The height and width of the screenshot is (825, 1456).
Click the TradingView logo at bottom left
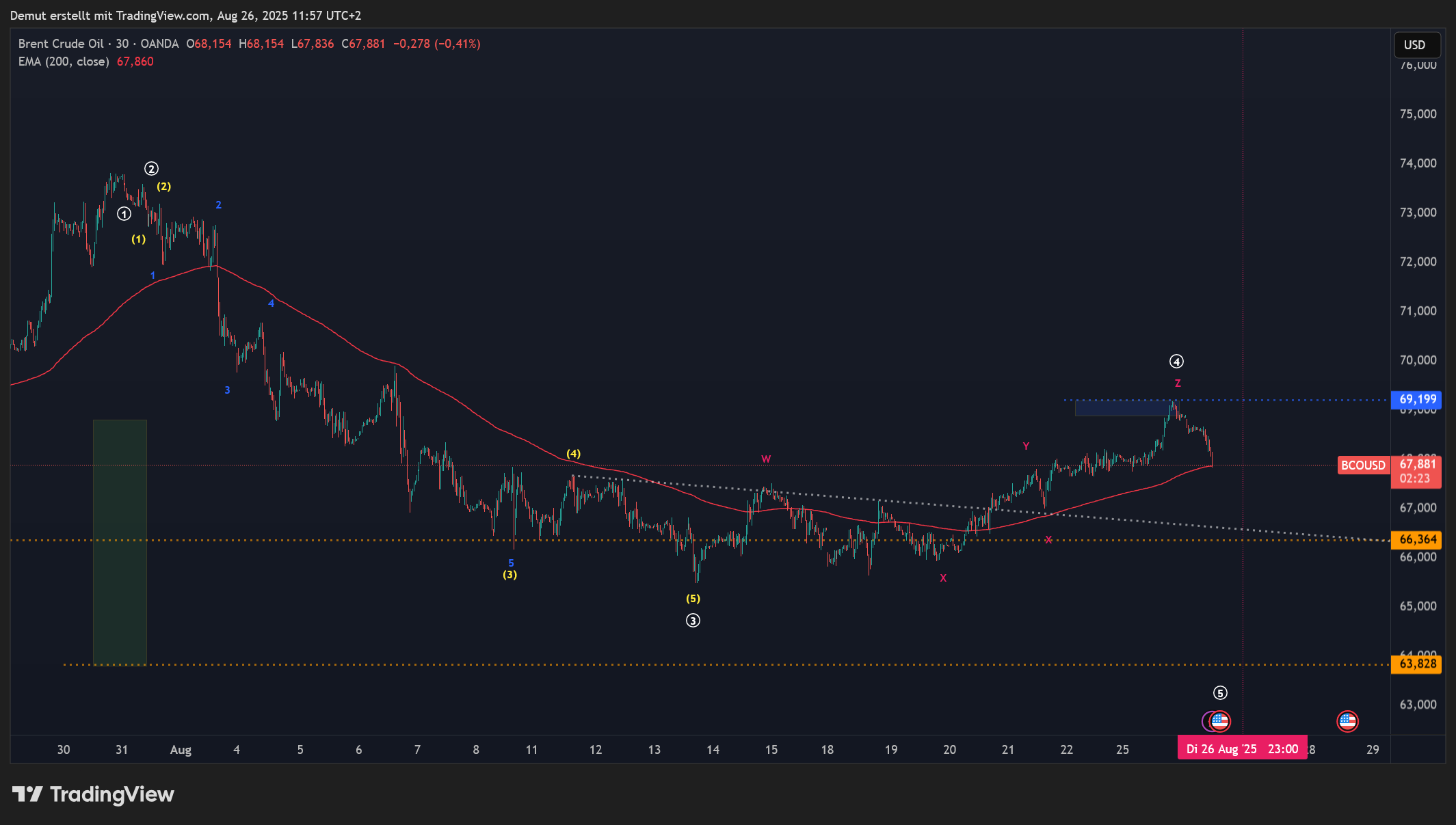coord(93,794)
